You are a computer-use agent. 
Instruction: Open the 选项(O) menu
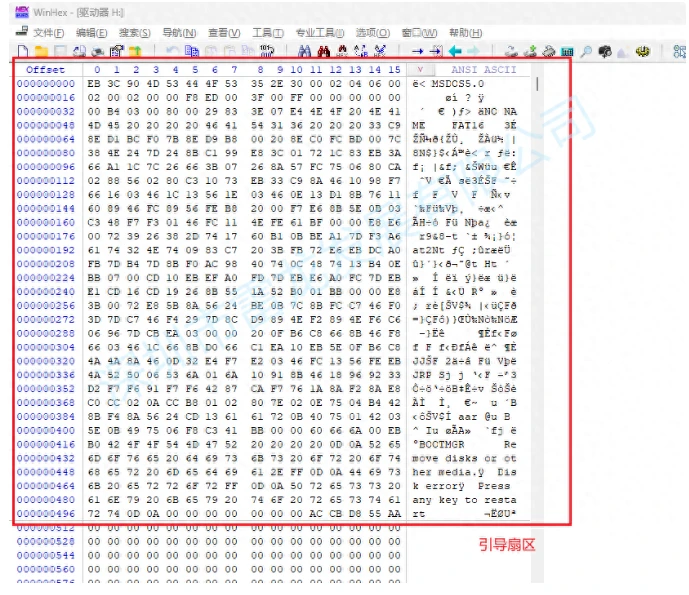click(373, 33)
